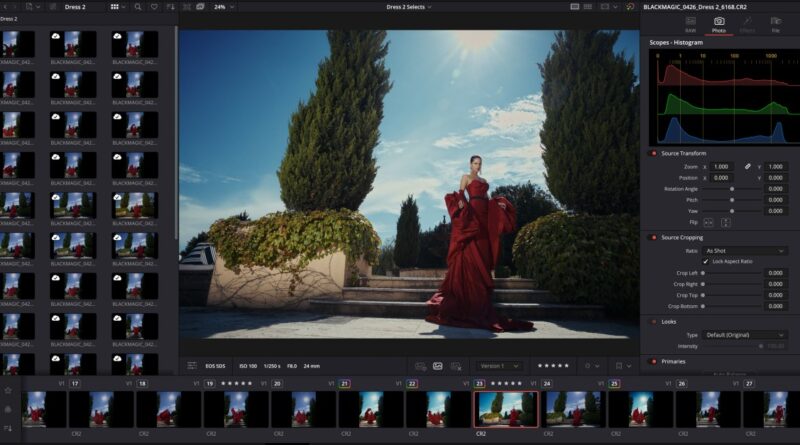This screenshot has width=800, height=445.
Task: Click the five-star rating below the viewer
Action: (554, 366)
